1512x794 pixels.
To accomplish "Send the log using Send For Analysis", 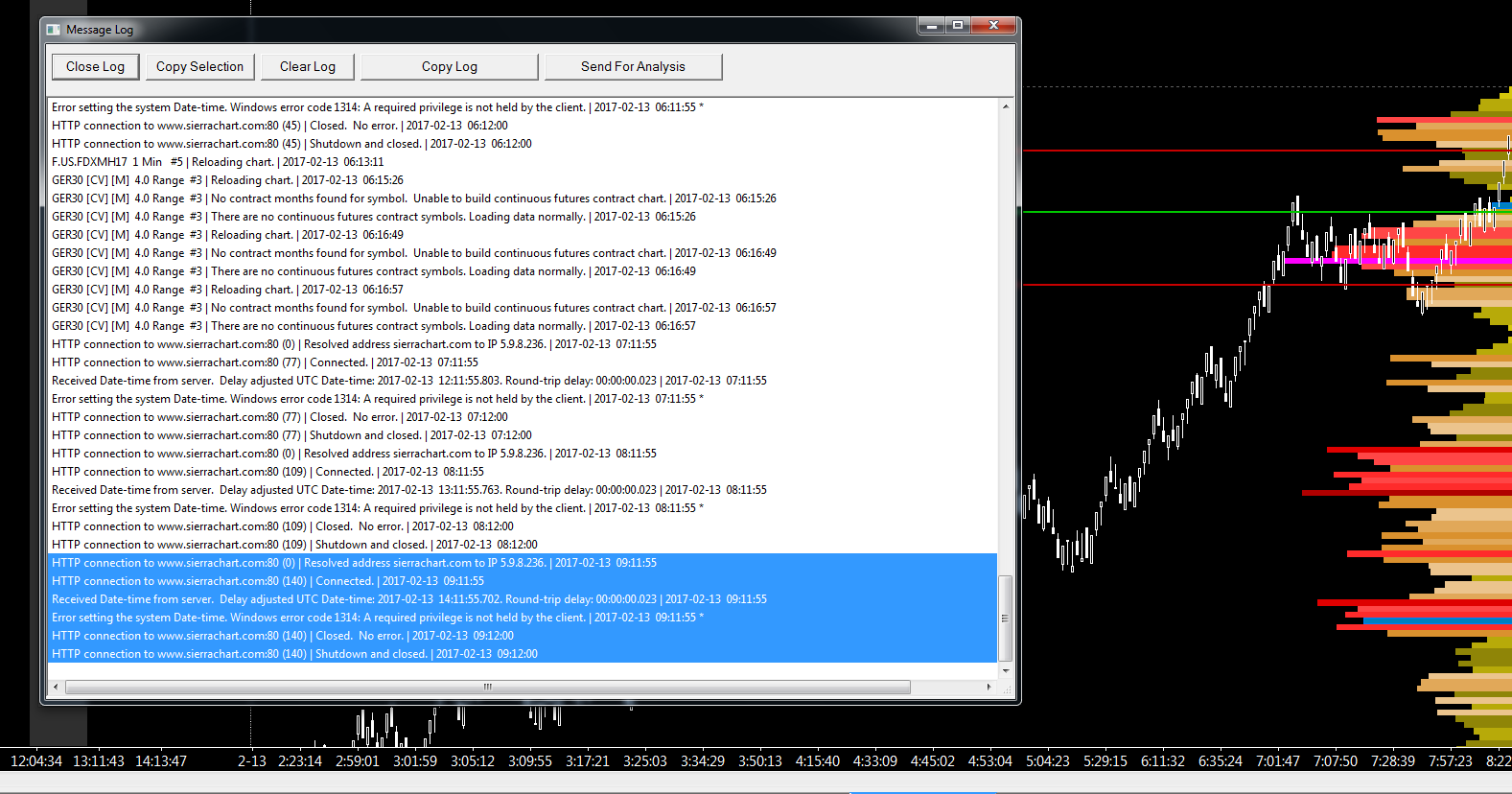I will pos(633,66).
